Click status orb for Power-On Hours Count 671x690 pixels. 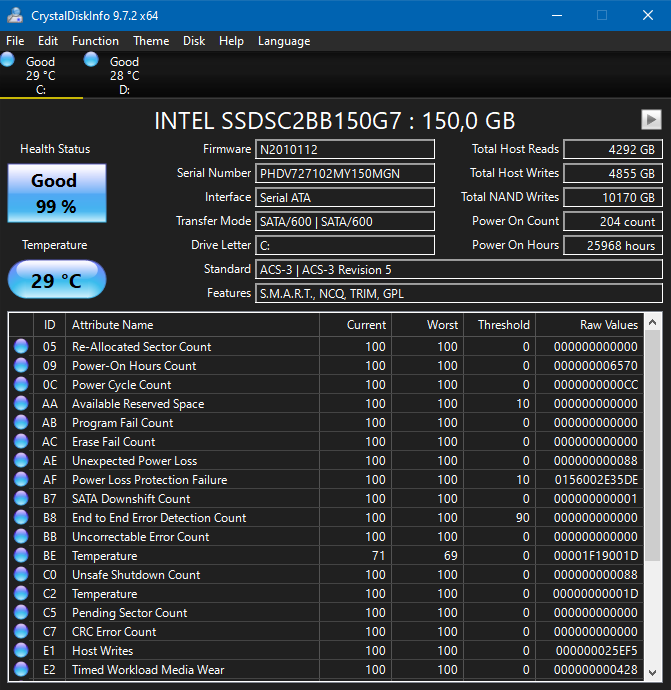(21, 365)
